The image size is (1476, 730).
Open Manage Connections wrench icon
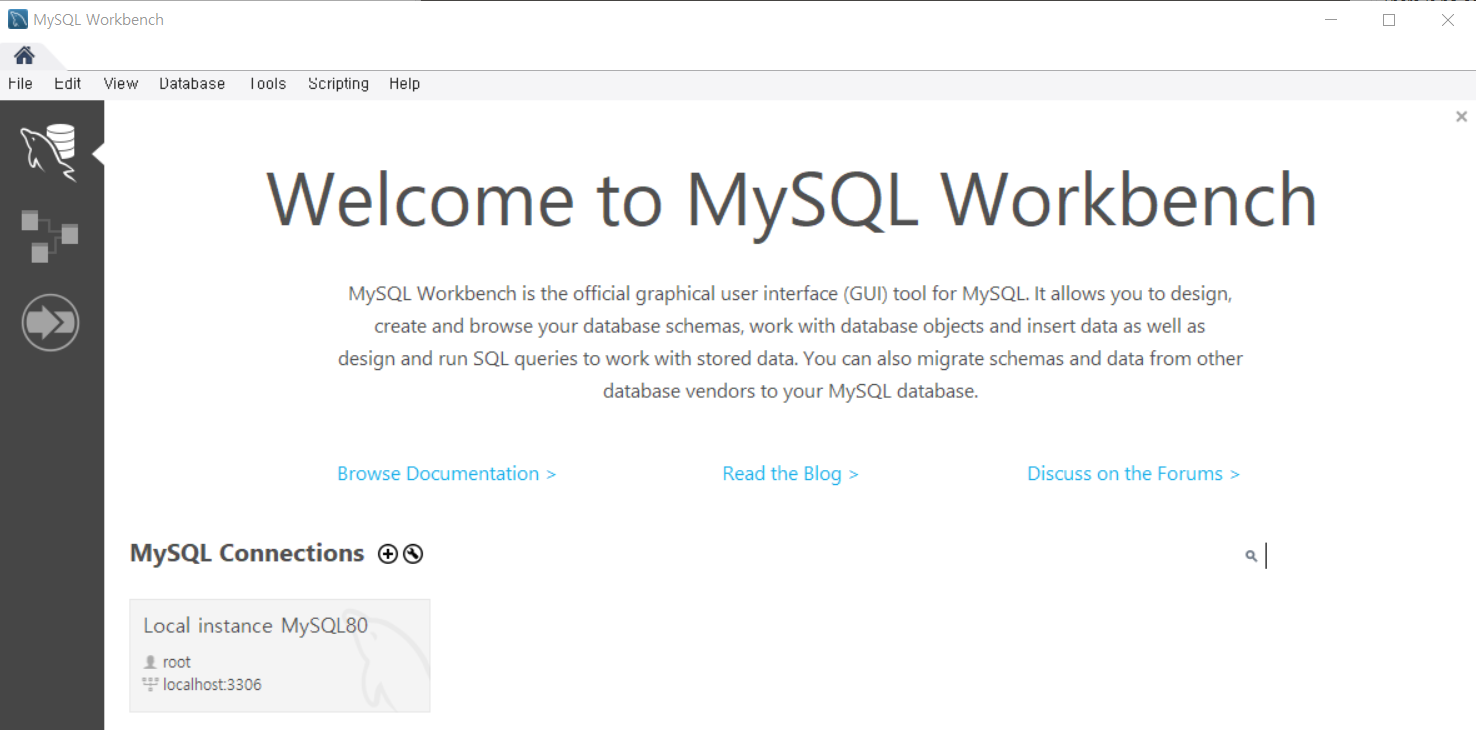point(413,554)
